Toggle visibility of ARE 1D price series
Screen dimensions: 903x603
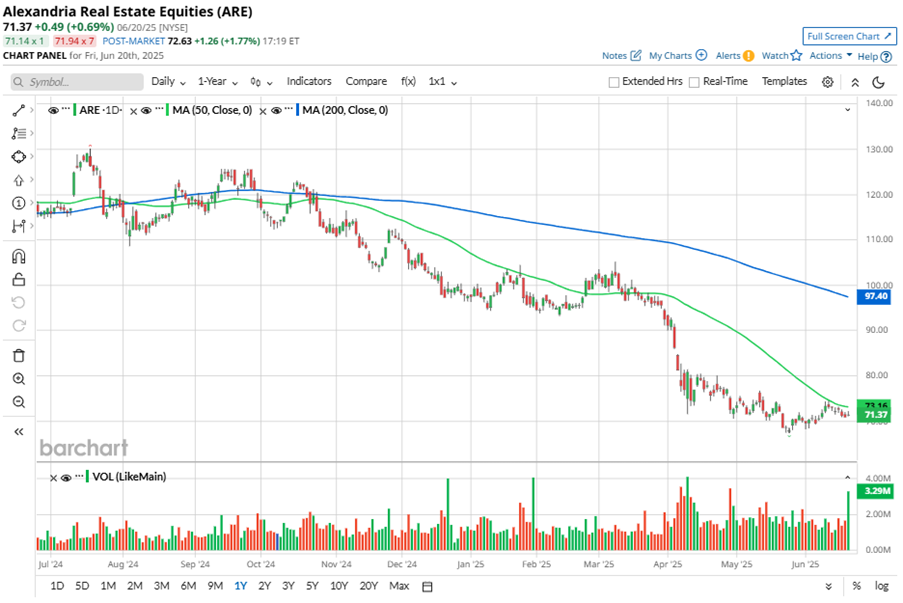(x=54, y=111)
